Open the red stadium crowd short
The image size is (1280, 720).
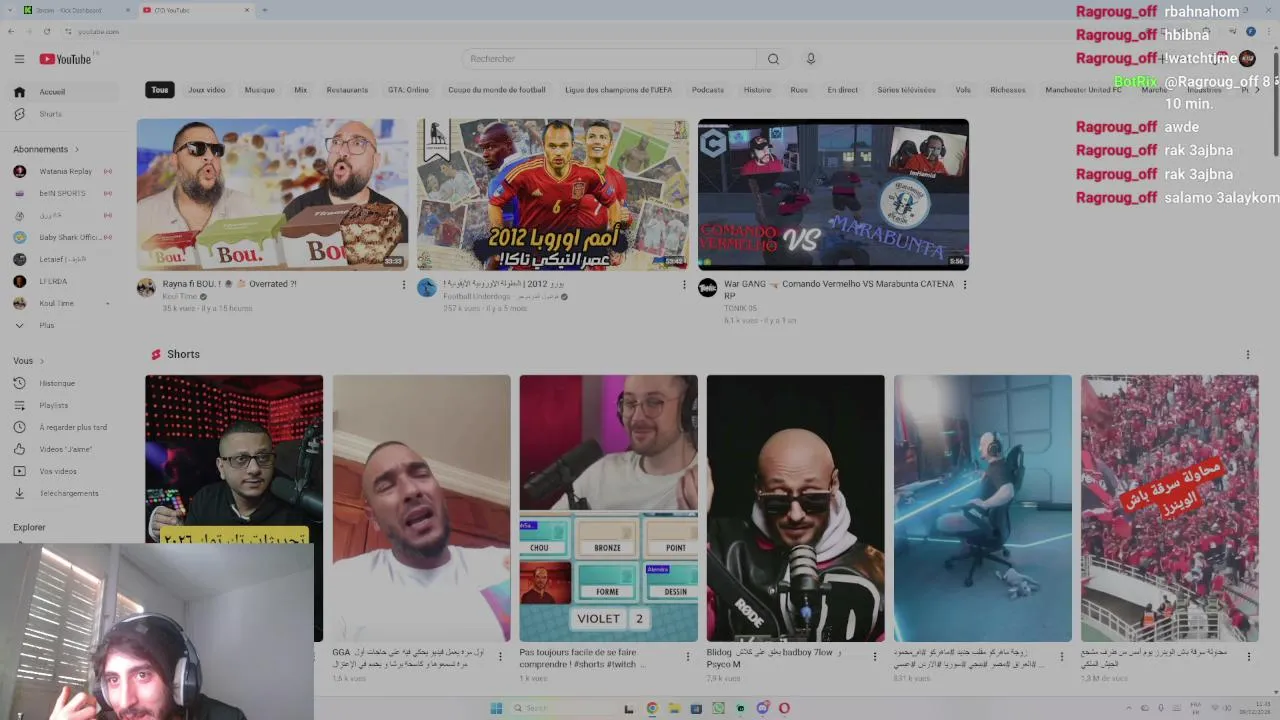(1169, 508)
